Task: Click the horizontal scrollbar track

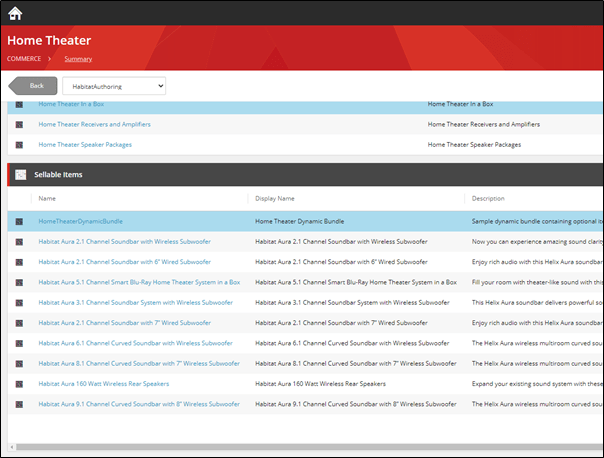Action: 308,447
